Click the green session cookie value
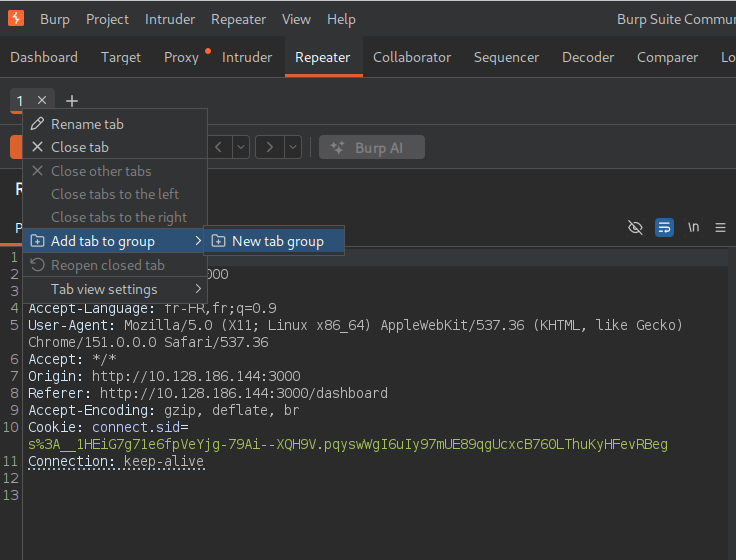 pos(348,444)
